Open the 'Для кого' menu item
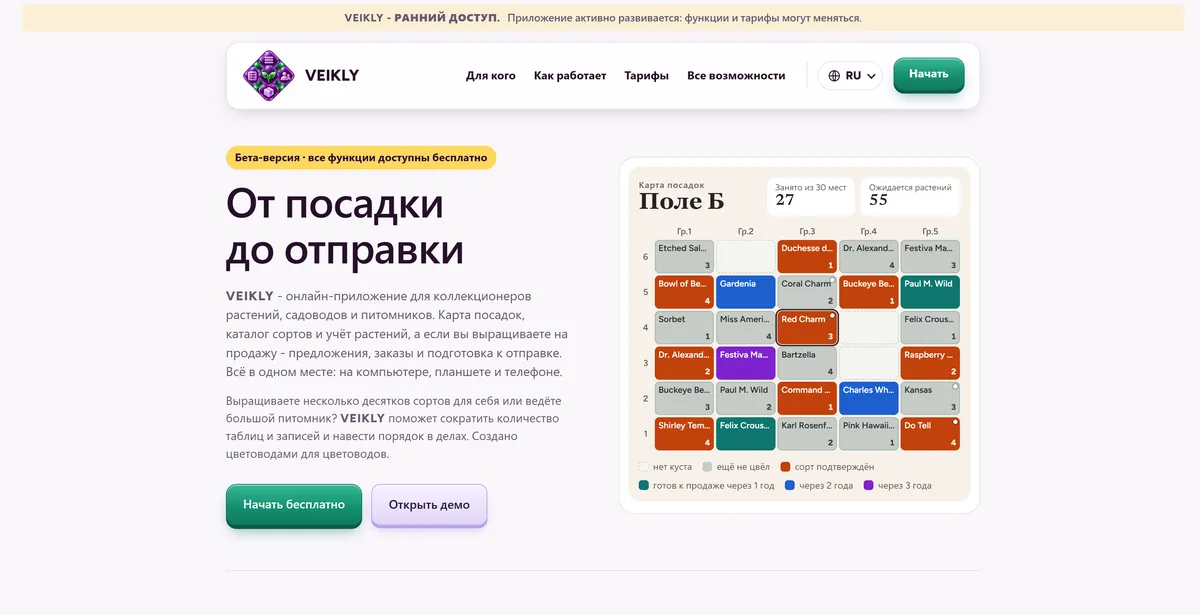 coord(491,75)
